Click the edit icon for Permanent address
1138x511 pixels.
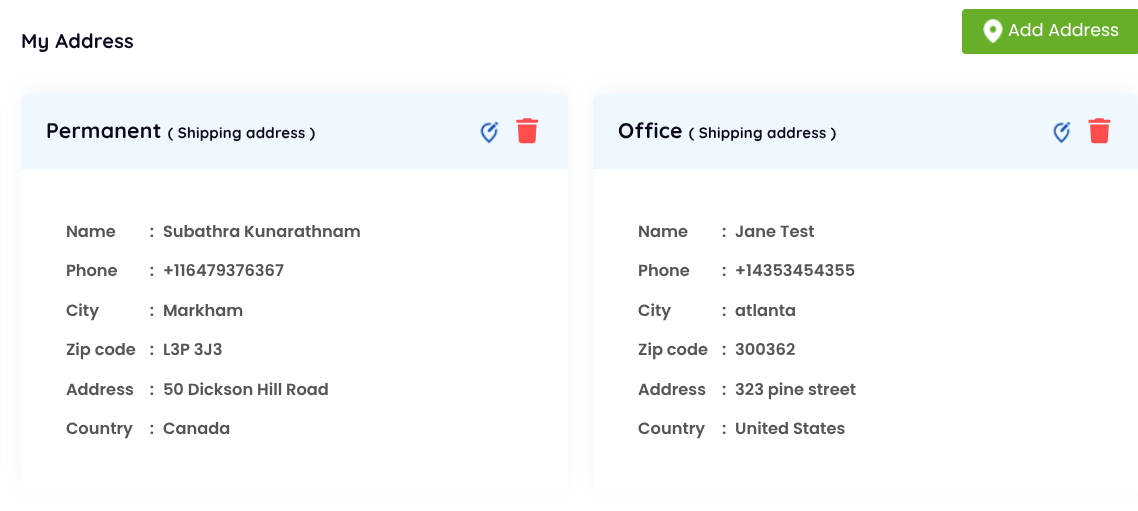tap(489, 132)
